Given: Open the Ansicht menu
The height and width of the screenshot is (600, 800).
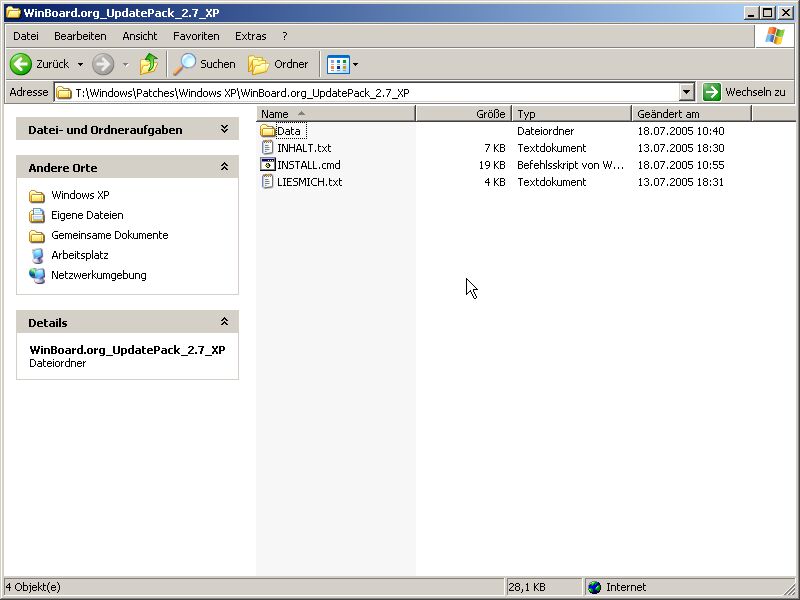Looking at the screenshot, I should pos(140,36).
